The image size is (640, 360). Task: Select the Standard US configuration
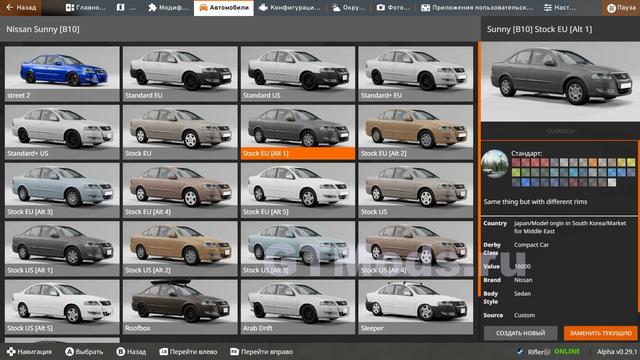298,74
